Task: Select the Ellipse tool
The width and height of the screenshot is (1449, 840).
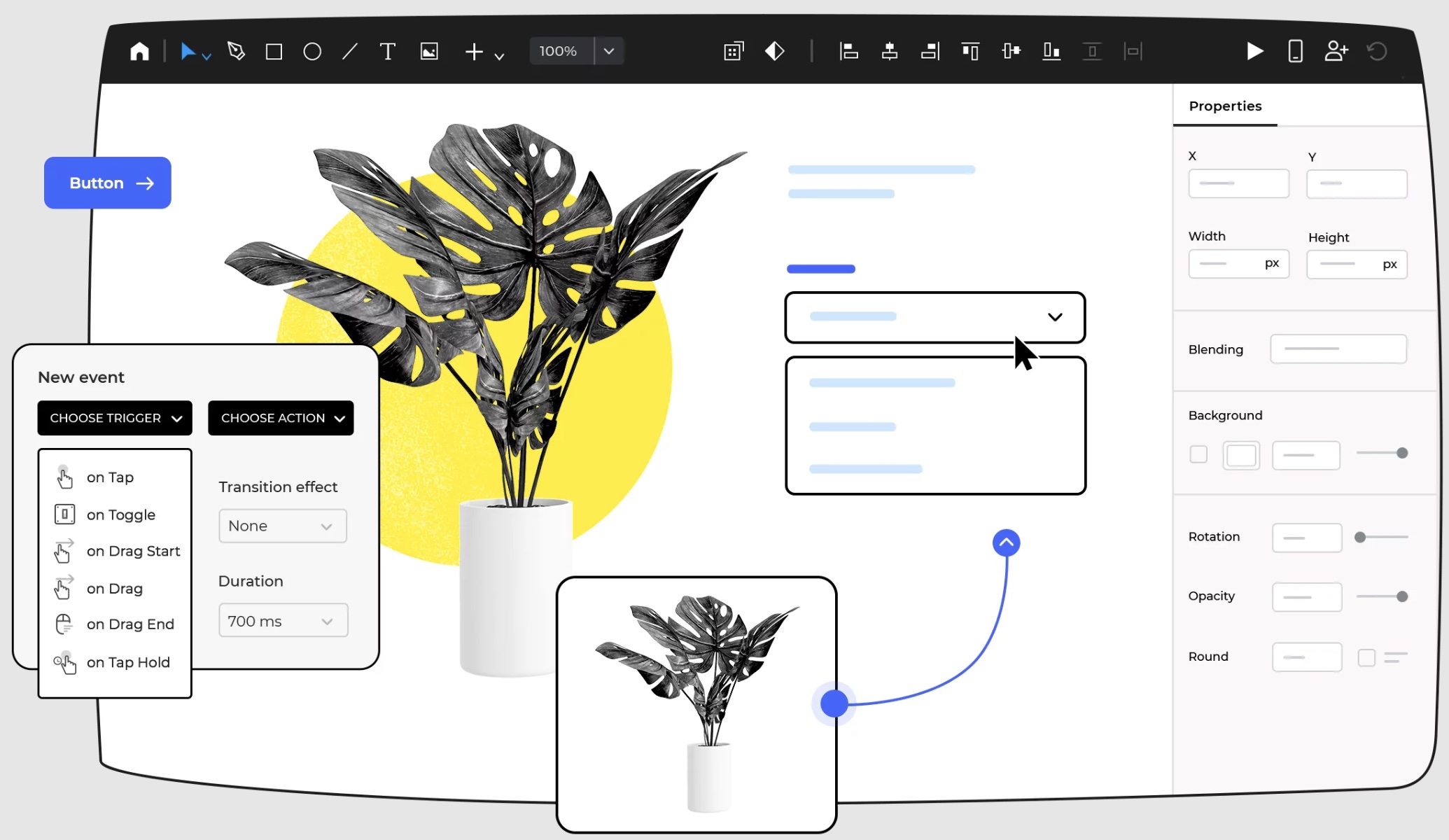Action: click(312, 51)
